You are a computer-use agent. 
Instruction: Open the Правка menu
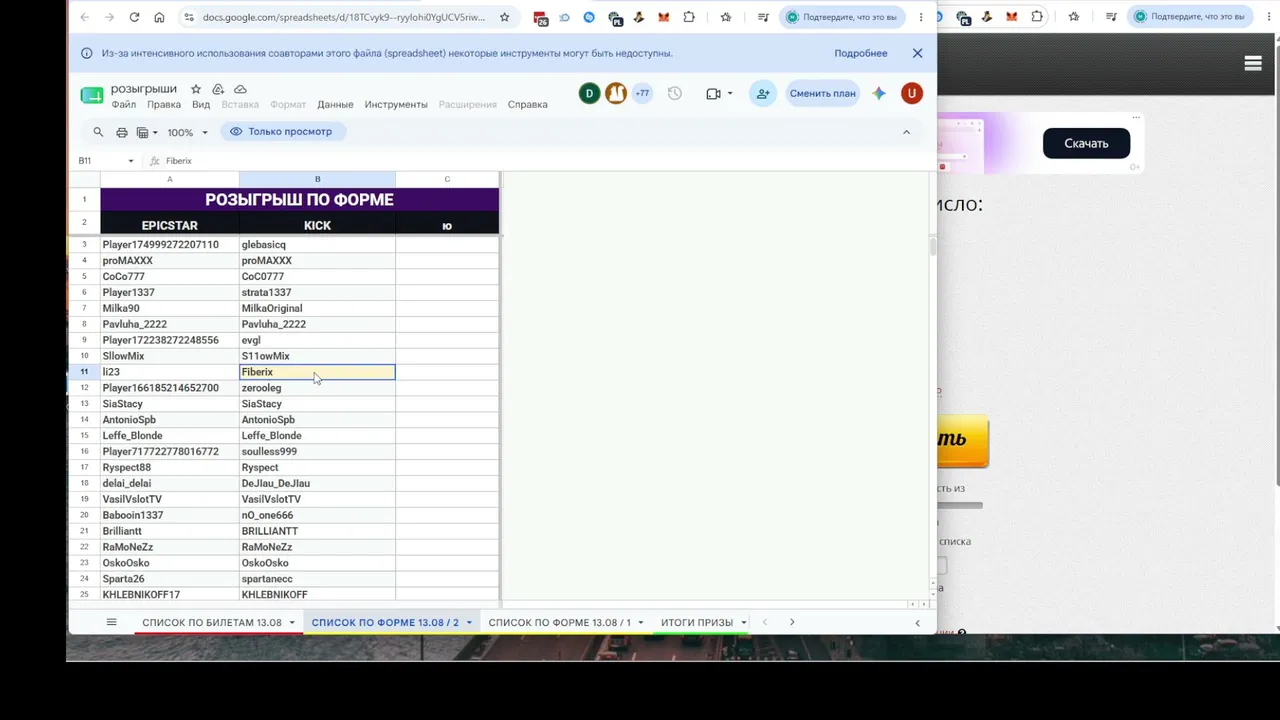pos(164,104)
